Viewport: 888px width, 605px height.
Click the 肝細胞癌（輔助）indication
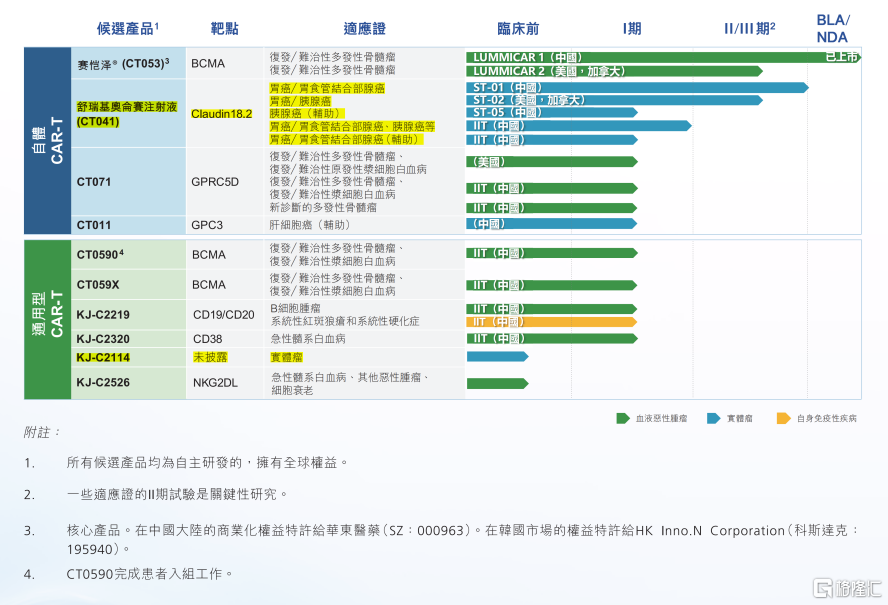point(310,225)
